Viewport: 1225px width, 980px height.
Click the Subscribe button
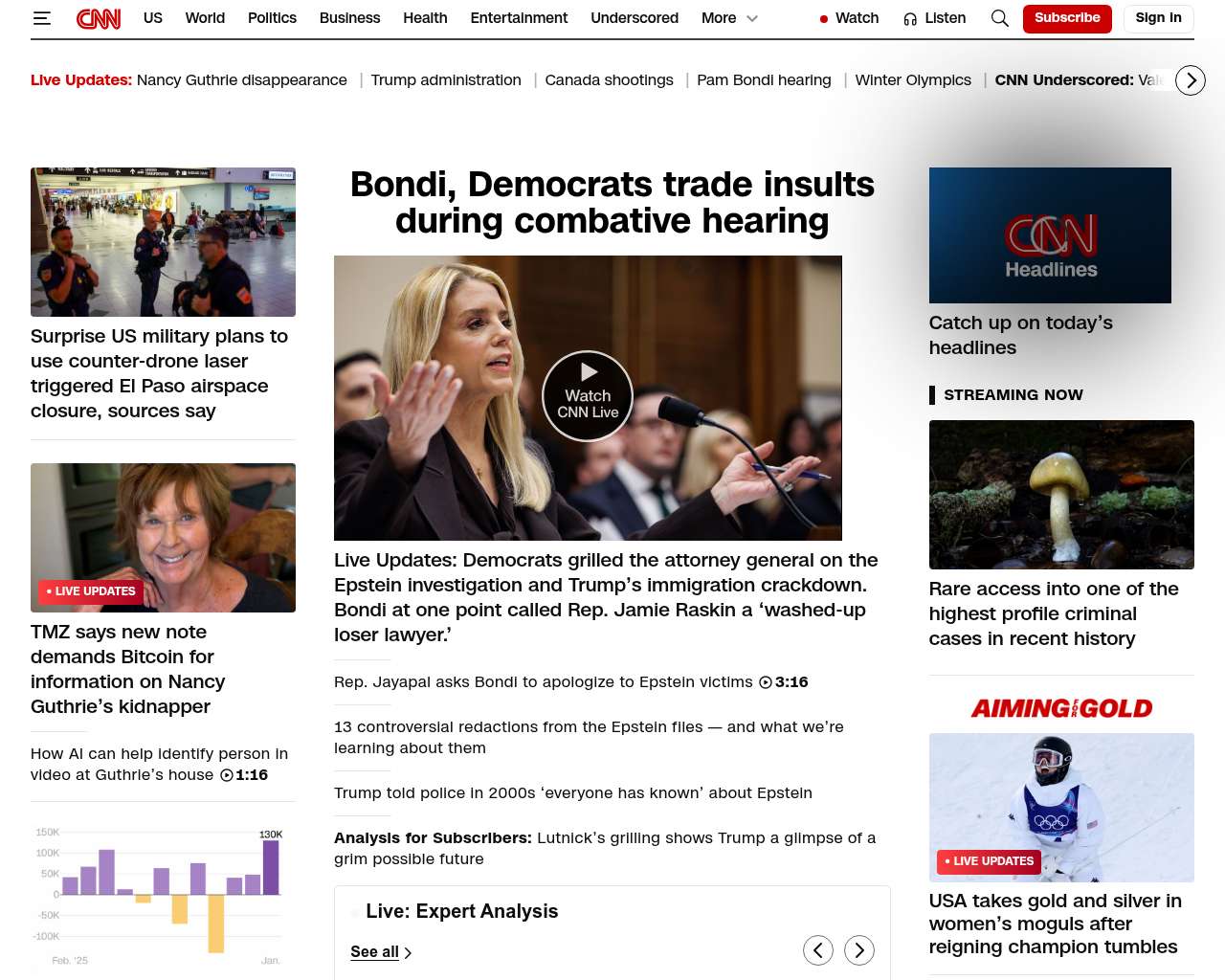click(x=1067, y=18)
